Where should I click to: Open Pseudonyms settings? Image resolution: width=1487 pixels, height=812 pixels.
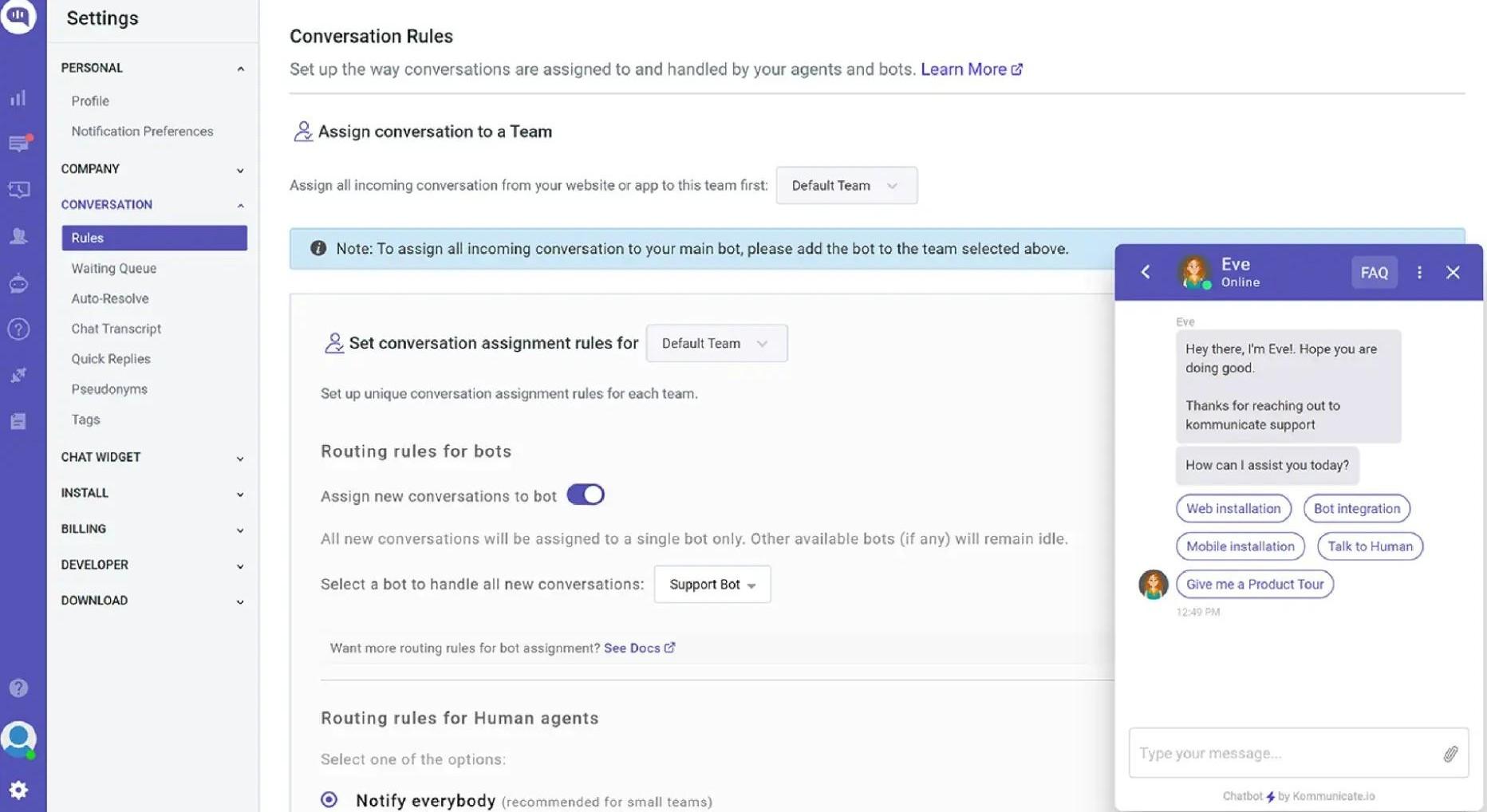(109, 389)
